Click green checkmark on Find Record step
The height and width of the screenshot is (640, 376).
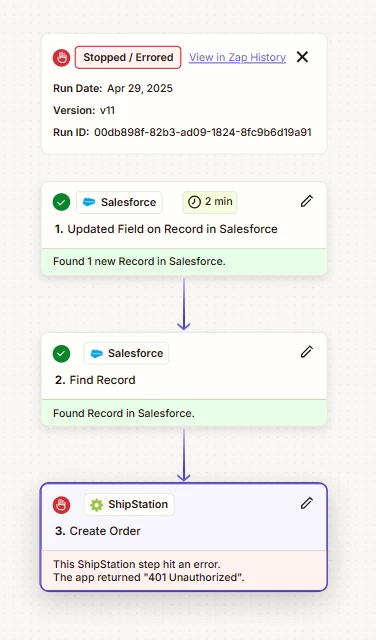click(61, 353)
